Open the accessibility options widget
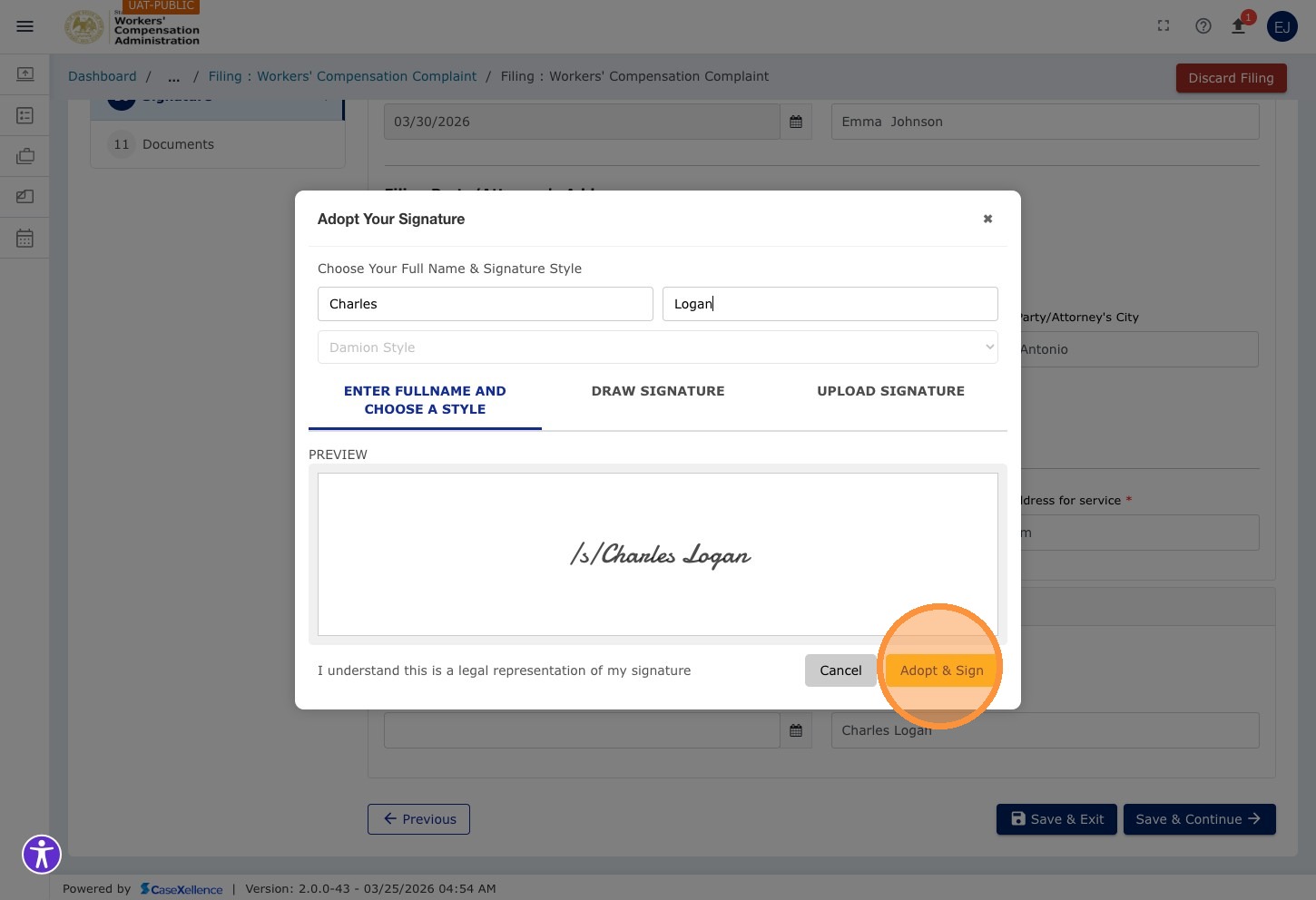The image size is (1316, 900). 42,854
